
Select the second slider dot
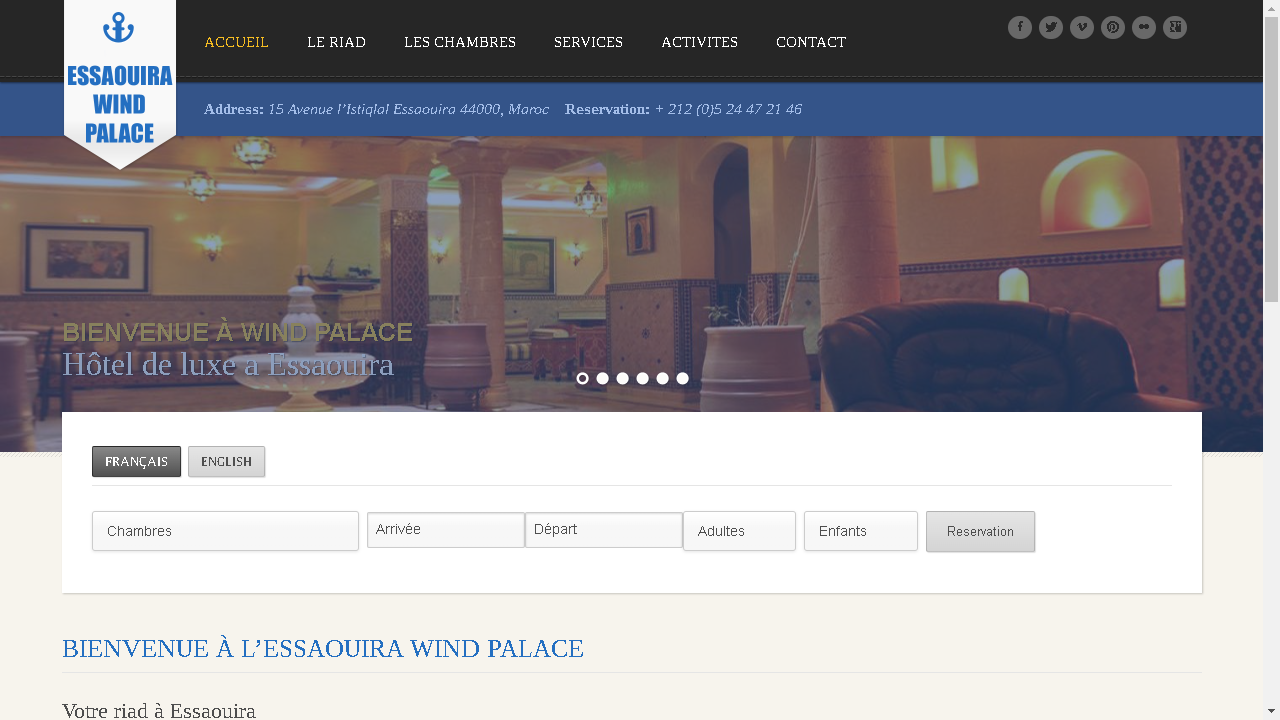coord(603,378)
